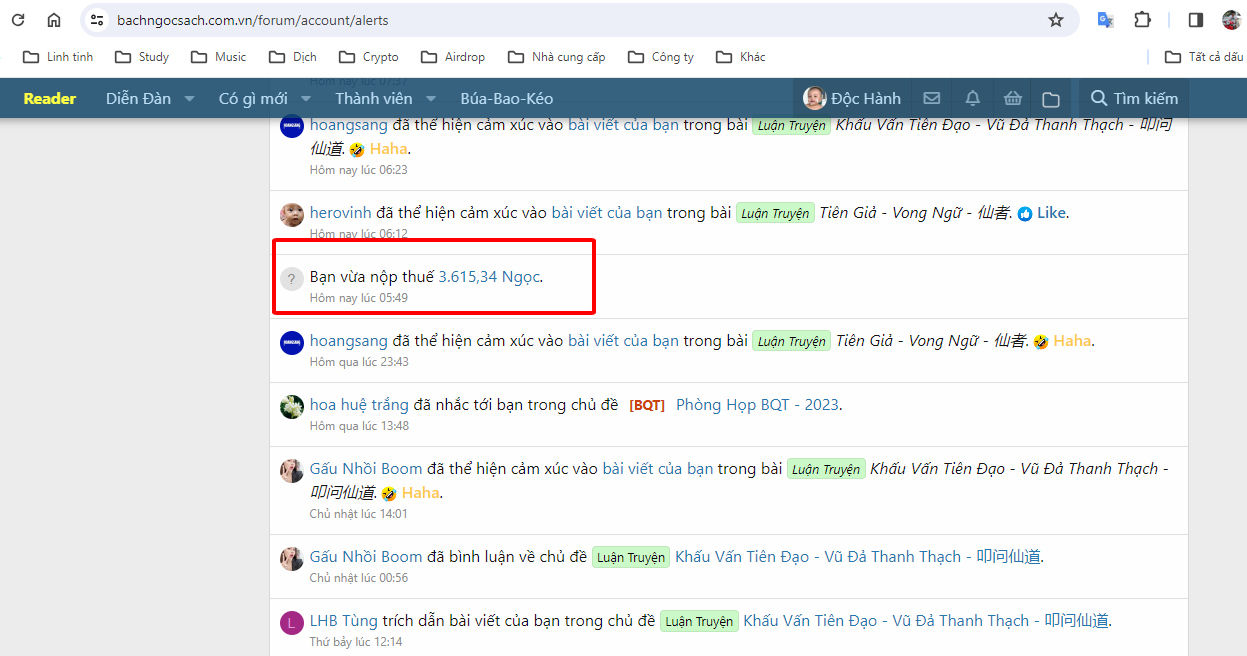The width and height of the screenshot is (1247, 656).
Task: Open the Búa-Bao-Kéo menu item
Action: [506, 98]
